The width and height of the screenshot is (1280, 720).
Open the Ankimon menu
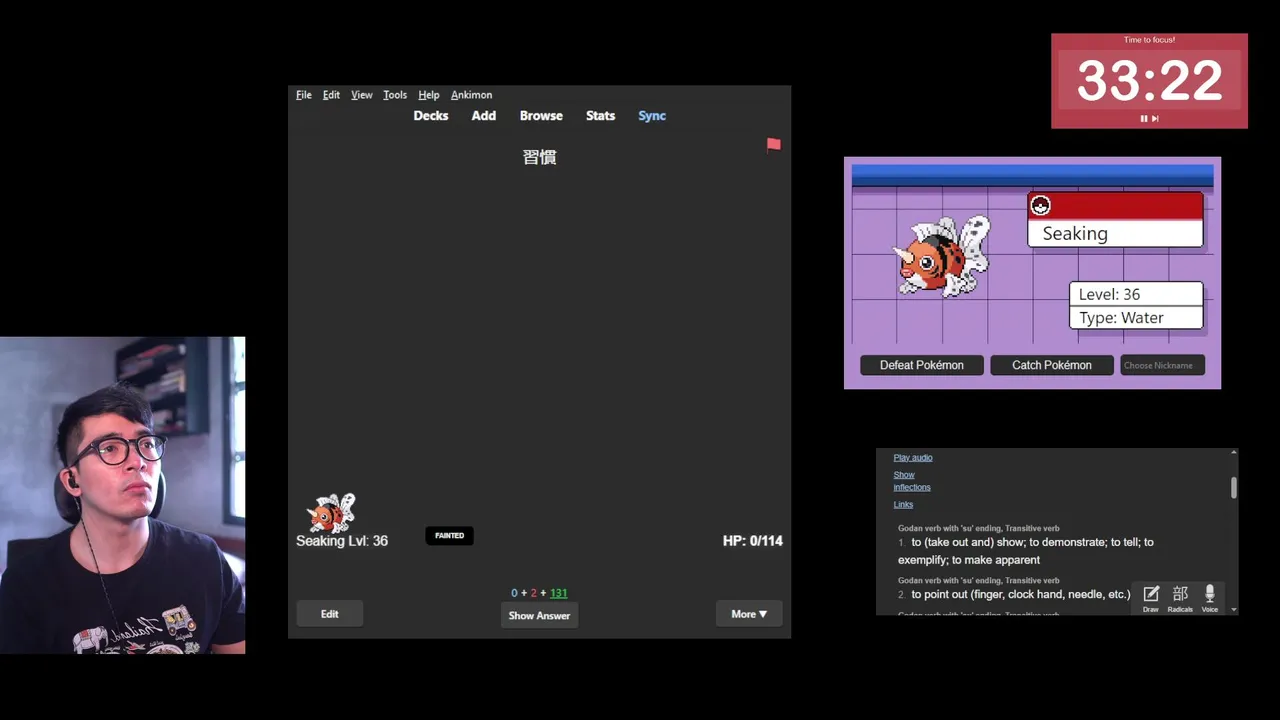tap(471, 95)
